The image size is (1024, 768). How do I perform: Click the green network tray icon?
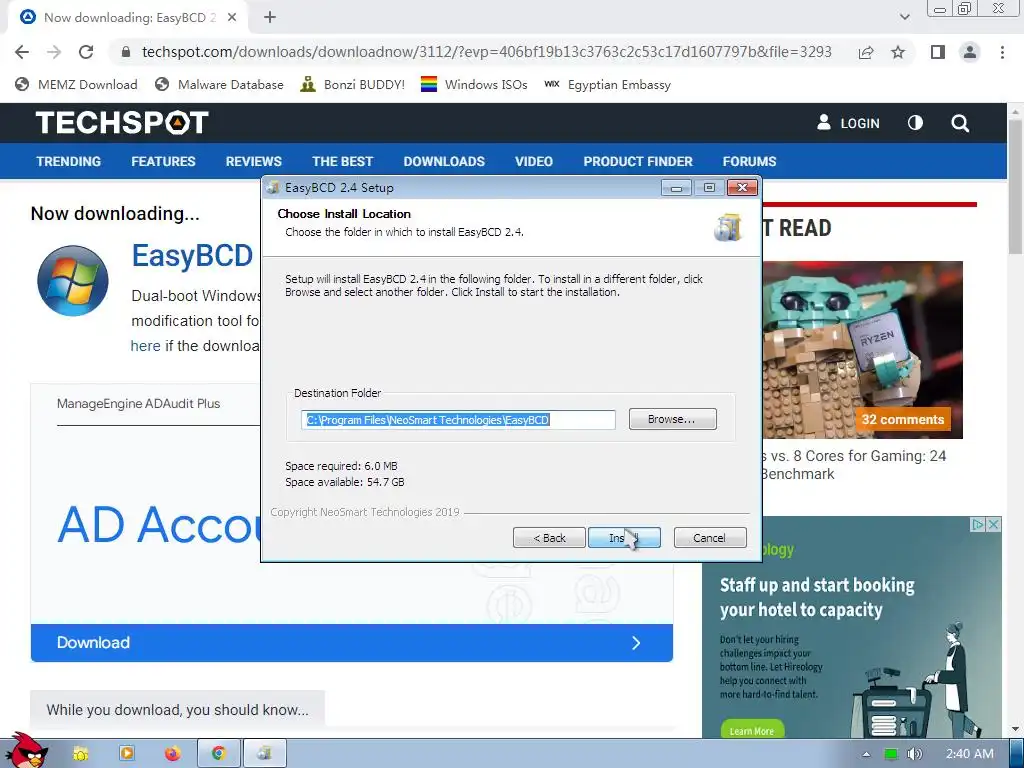click(x=891, y=754)
